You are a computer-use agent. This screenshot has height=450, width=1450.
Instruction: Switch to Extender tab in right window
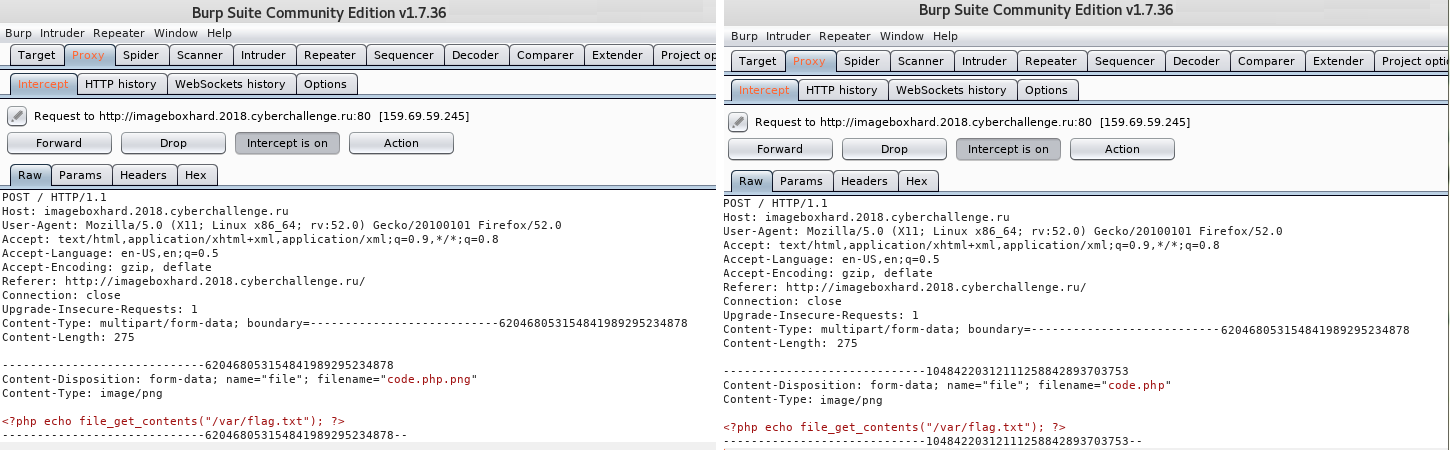1338,61
